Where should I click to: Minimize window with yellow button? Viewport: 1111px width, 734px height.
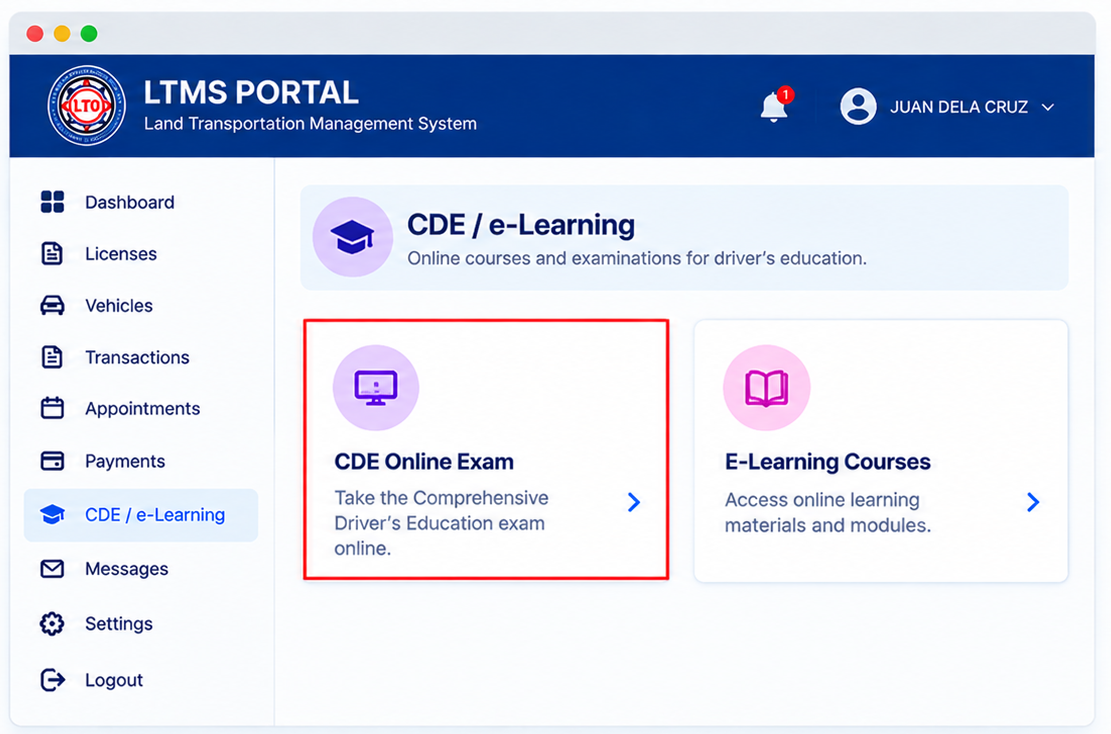pyautogui.click(x=62, y=33)
